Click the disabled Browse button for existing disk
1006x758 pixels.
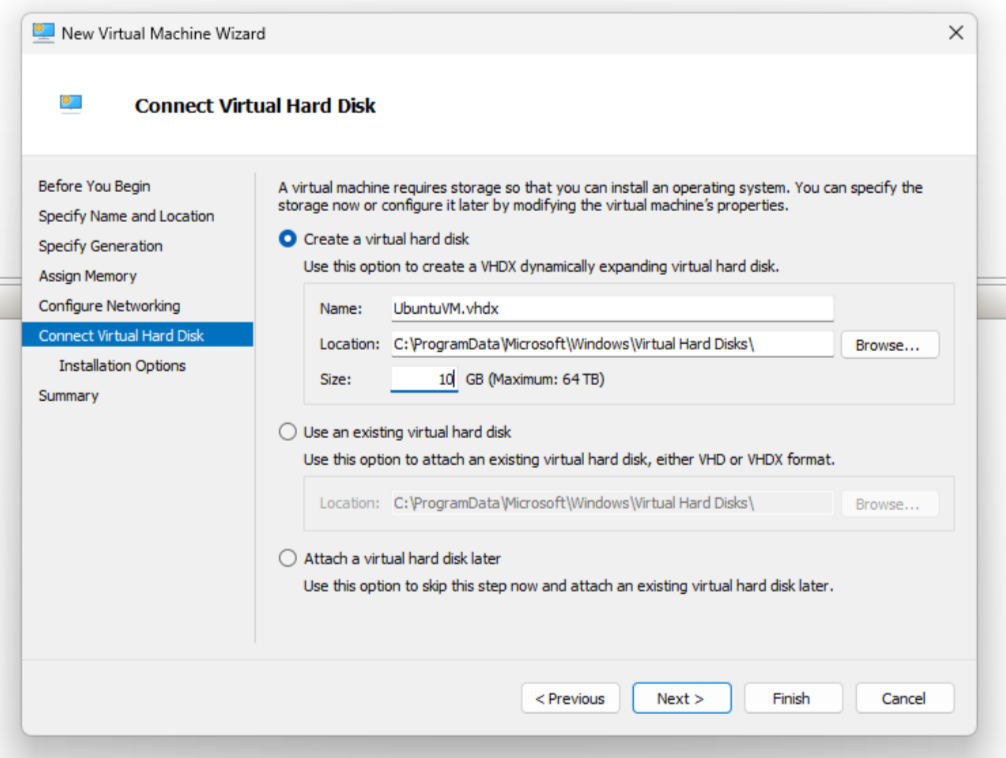tap(889, 503)
